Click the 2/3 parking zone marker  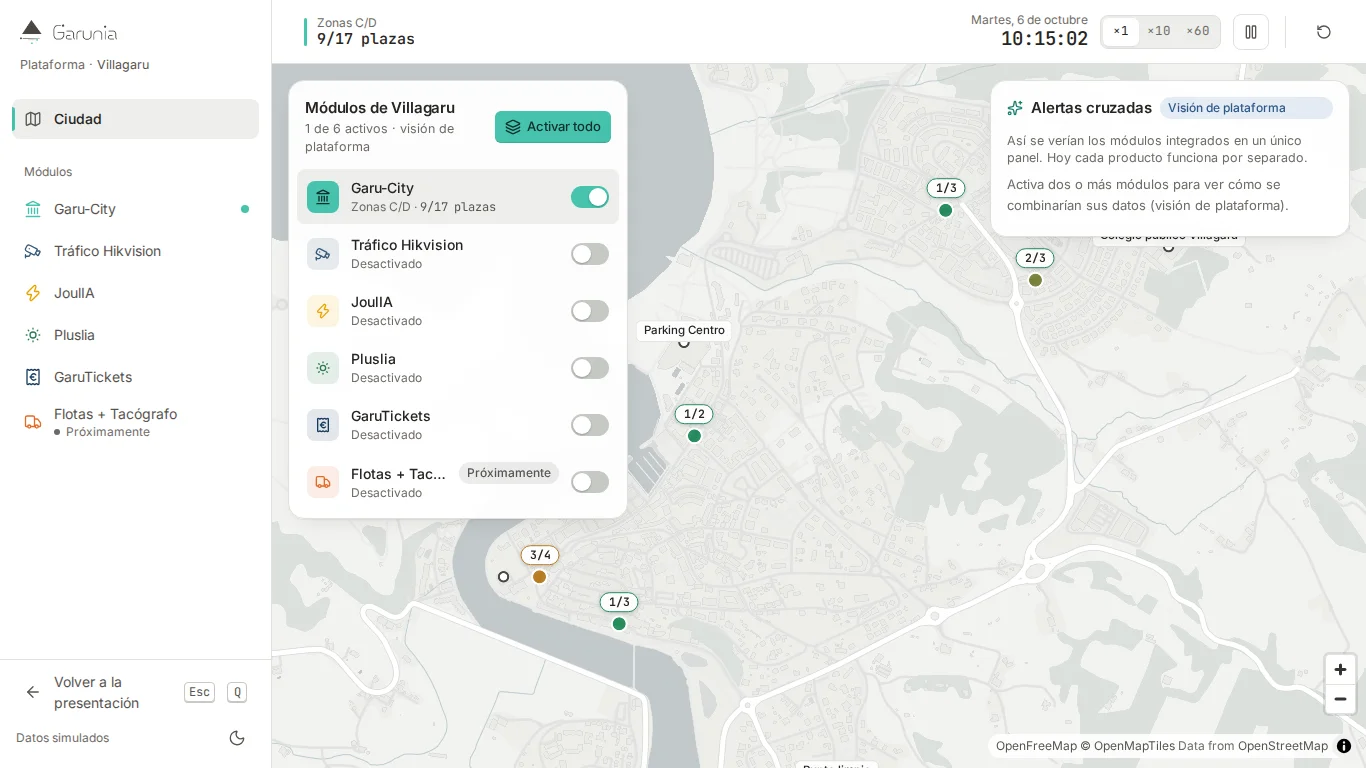point(1035,269)
